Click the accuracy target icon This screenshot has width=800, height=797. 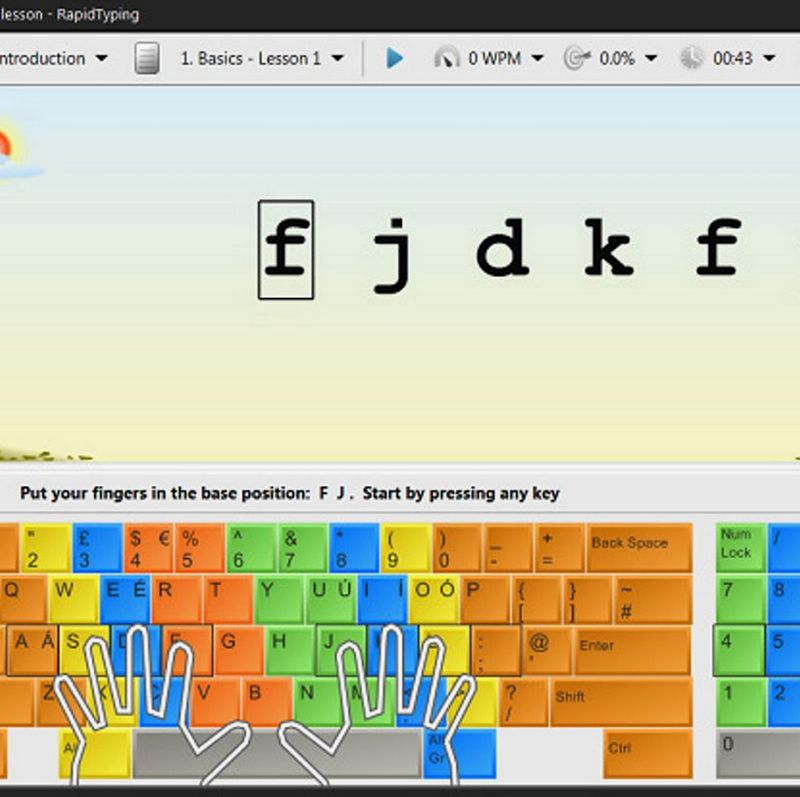coord(576,58)
